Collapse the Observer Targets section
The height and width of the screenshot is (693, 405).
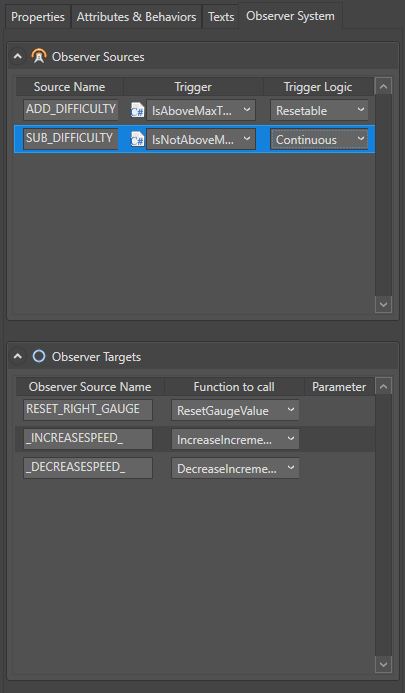(x=17, y=356)
